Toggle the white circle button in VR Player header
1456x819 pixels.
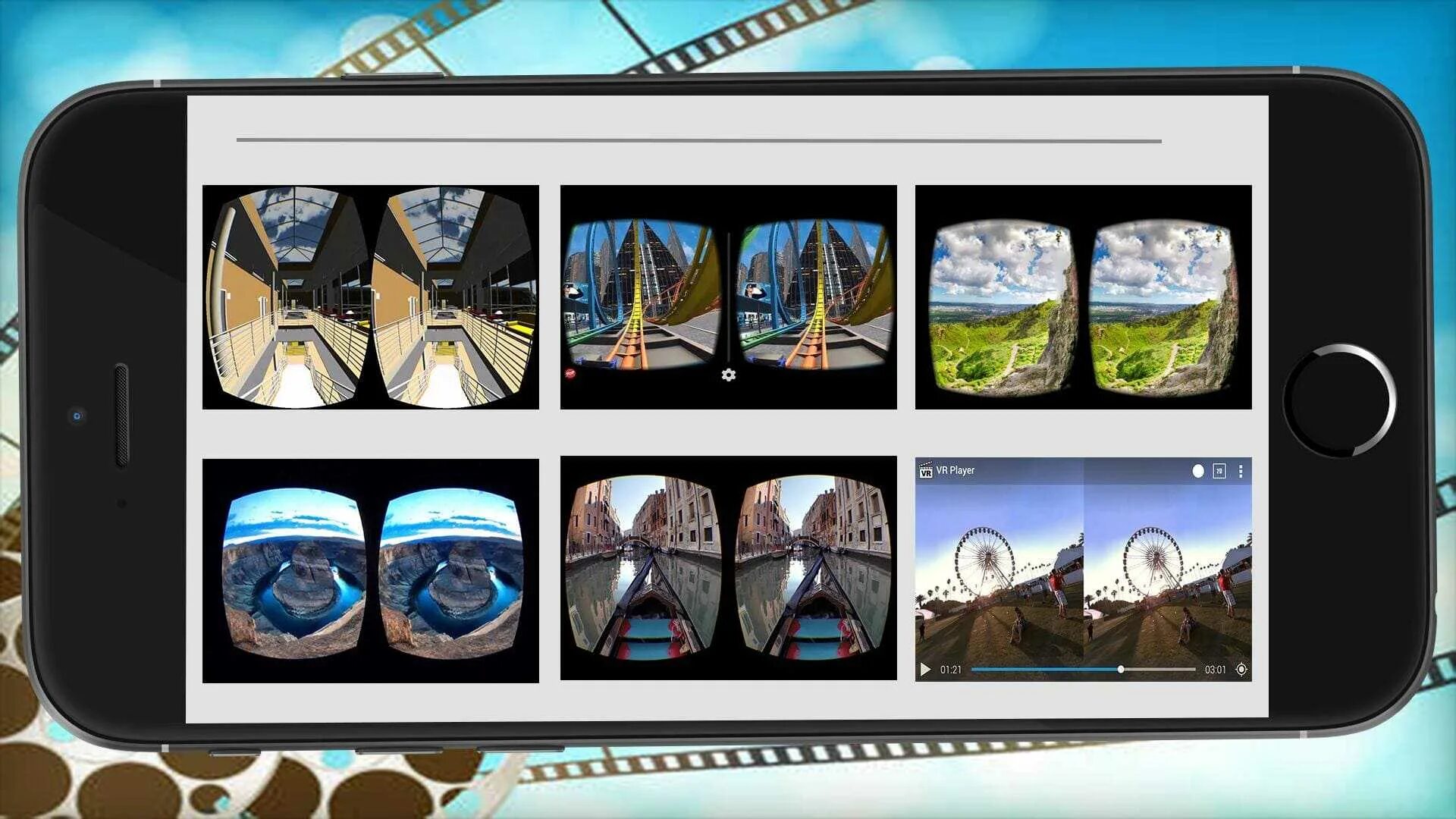click(1197, 471)
